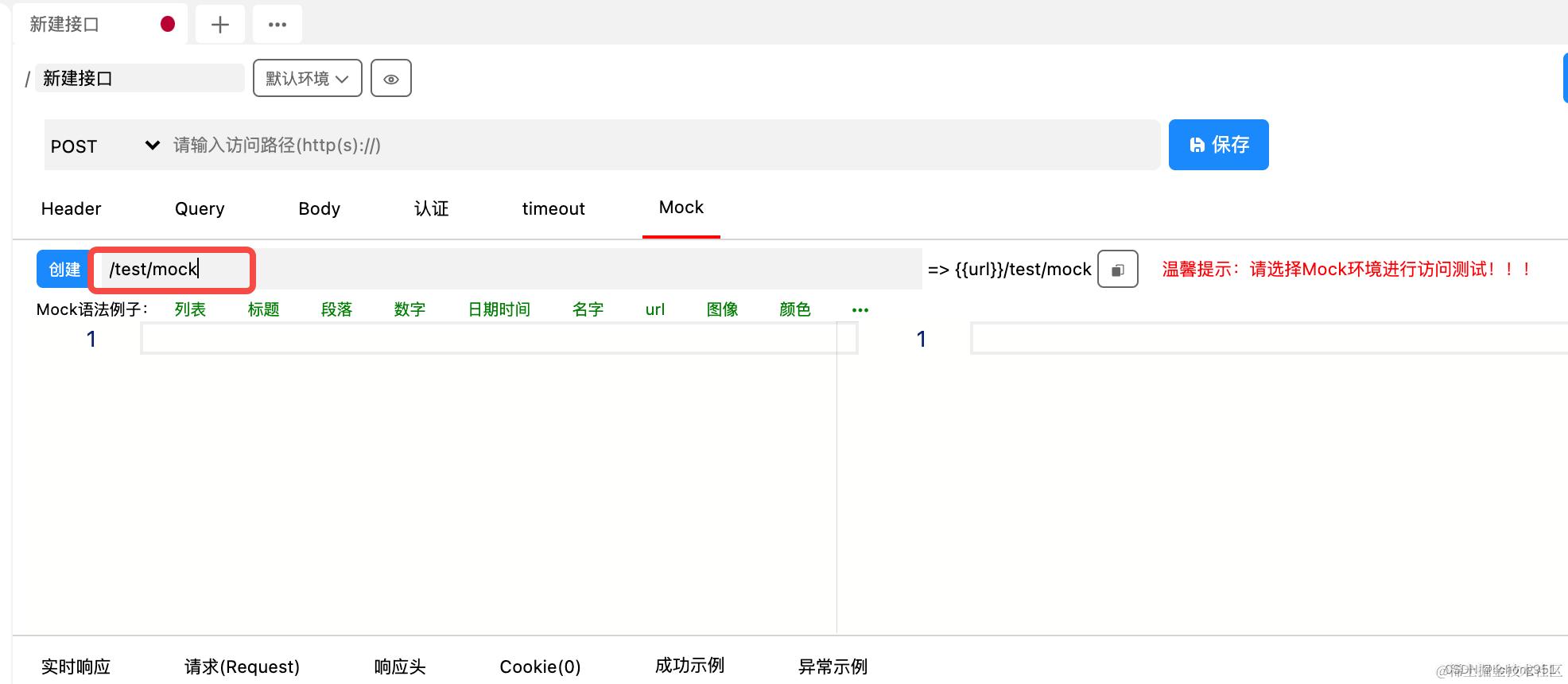This screenshot has width=1568, height=684.
Task: Open the 成功示例 tab
Action: pyautogui.click(x=689, y=666)
